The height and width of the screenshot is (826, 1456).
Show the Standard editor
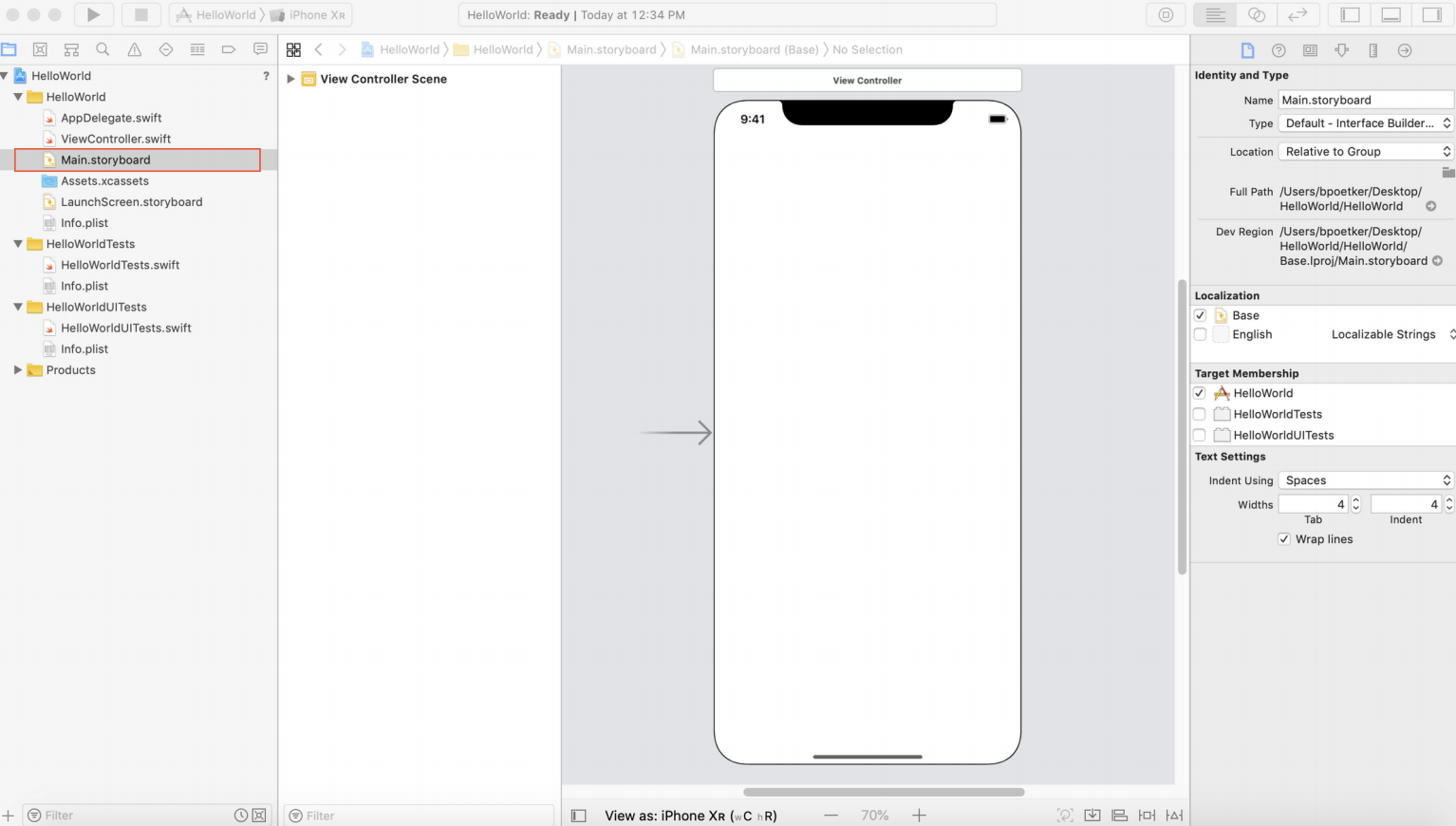point(1215,14)
